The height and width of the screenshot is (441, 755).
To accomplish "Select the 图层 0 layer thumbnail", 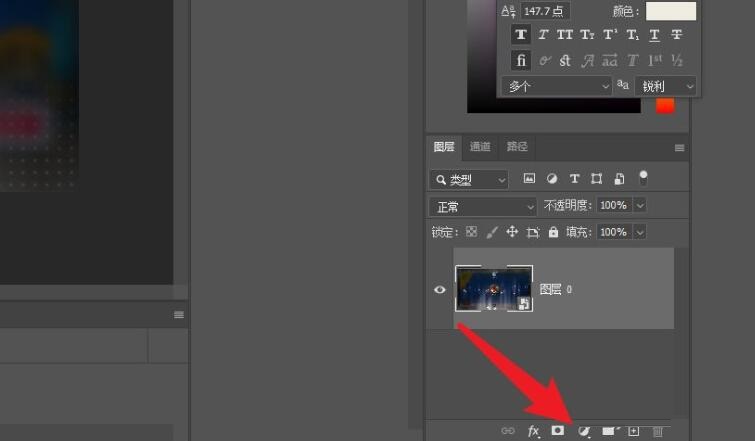I will pyautogui.click(x=494, y=289).
